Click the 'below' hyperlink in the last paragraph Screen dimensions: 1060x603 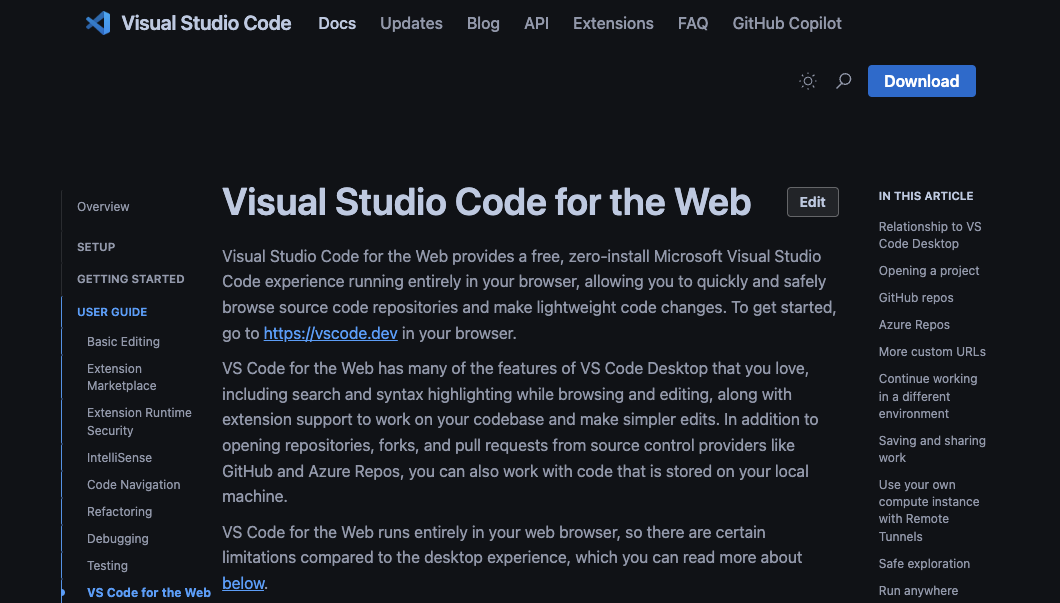click(x=243, y=584)
